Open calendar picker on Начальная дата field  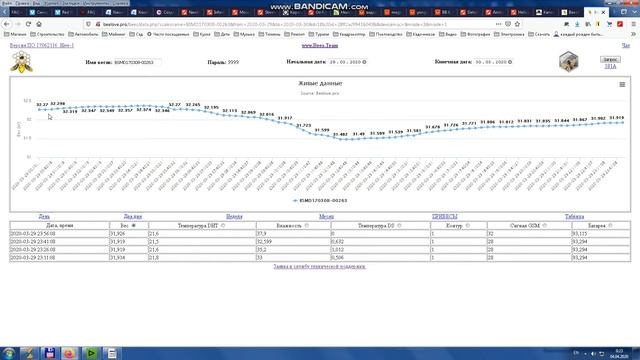(x=364, y=62)
